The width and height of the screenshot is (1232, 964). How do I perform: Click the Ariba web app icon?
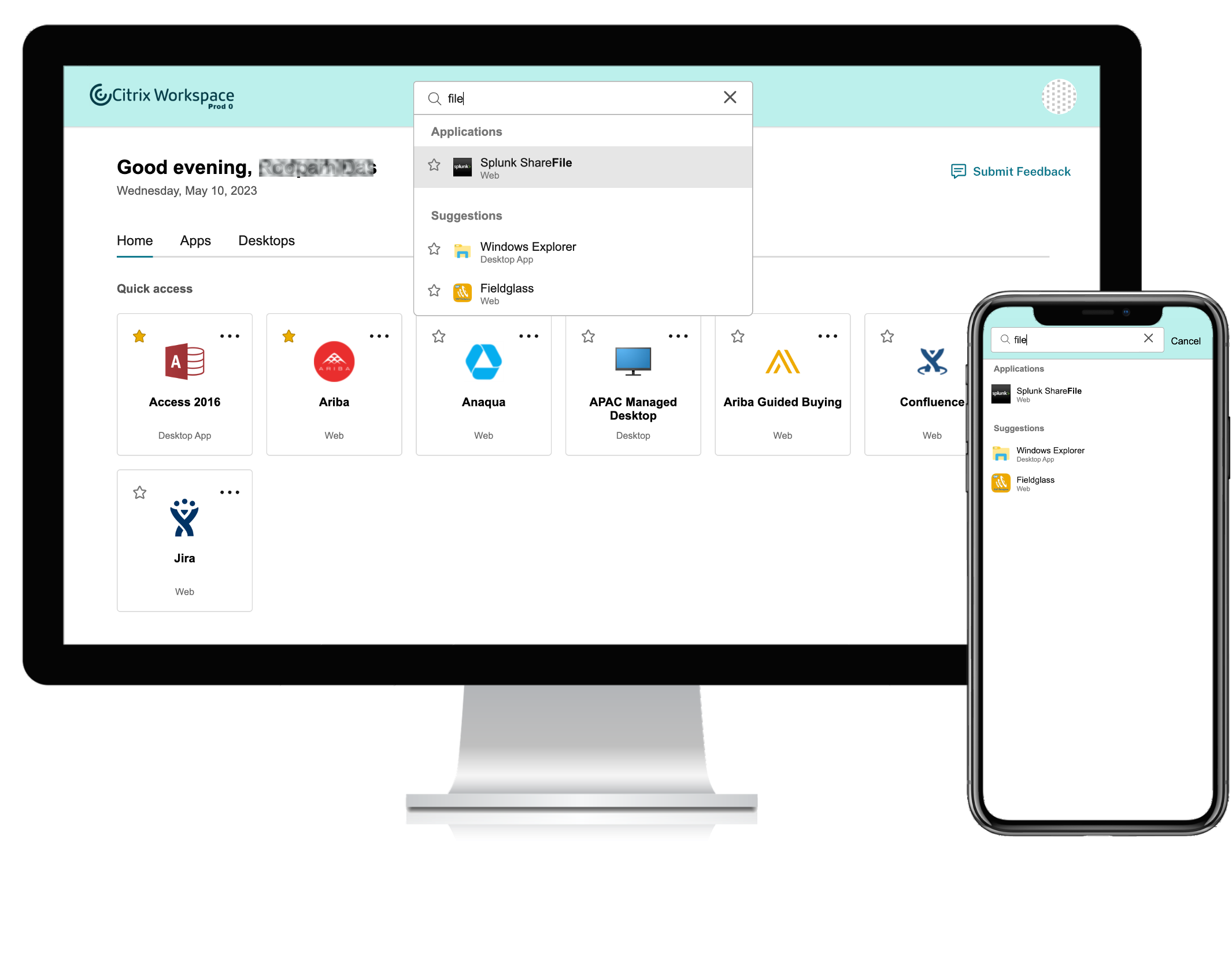coord(333,361)
